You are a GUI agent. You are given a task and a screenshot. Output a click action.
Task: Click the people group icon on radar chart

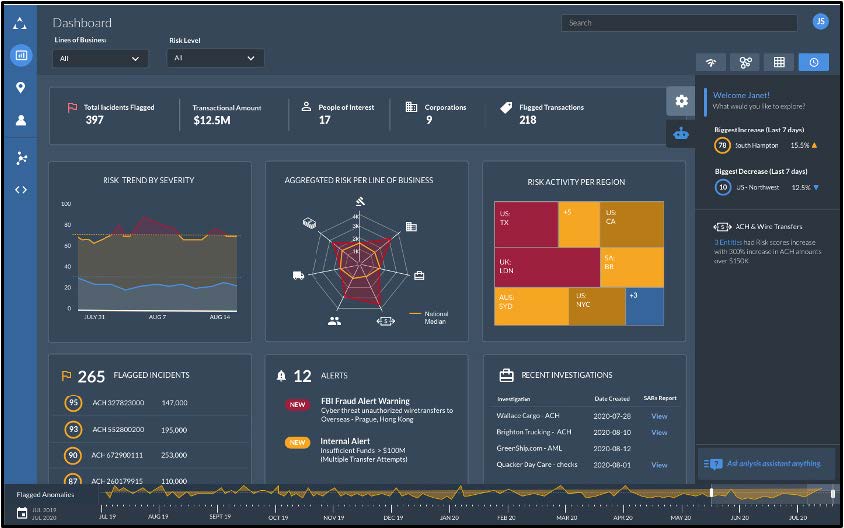pos(334,321)
